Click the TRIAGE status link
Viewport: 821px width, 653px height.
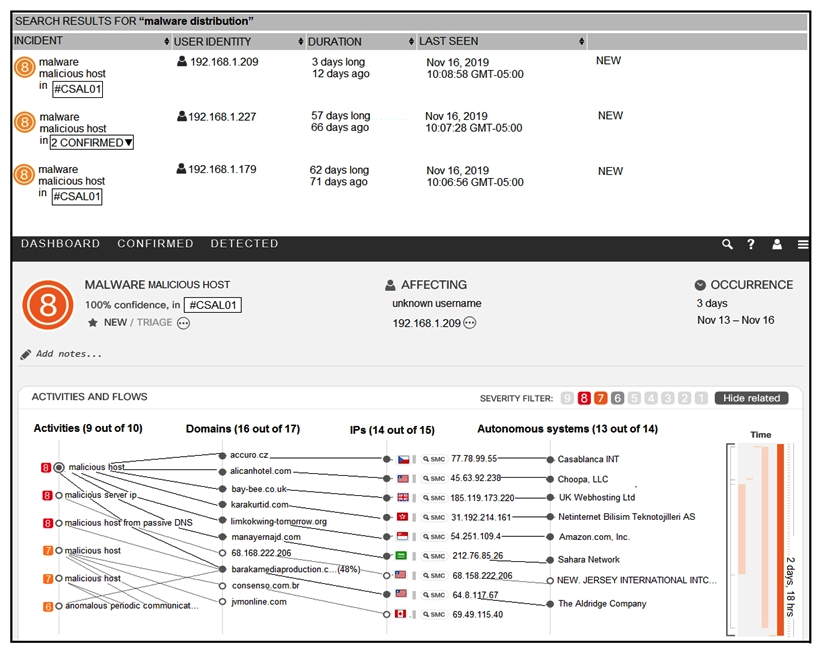(154, 323)
